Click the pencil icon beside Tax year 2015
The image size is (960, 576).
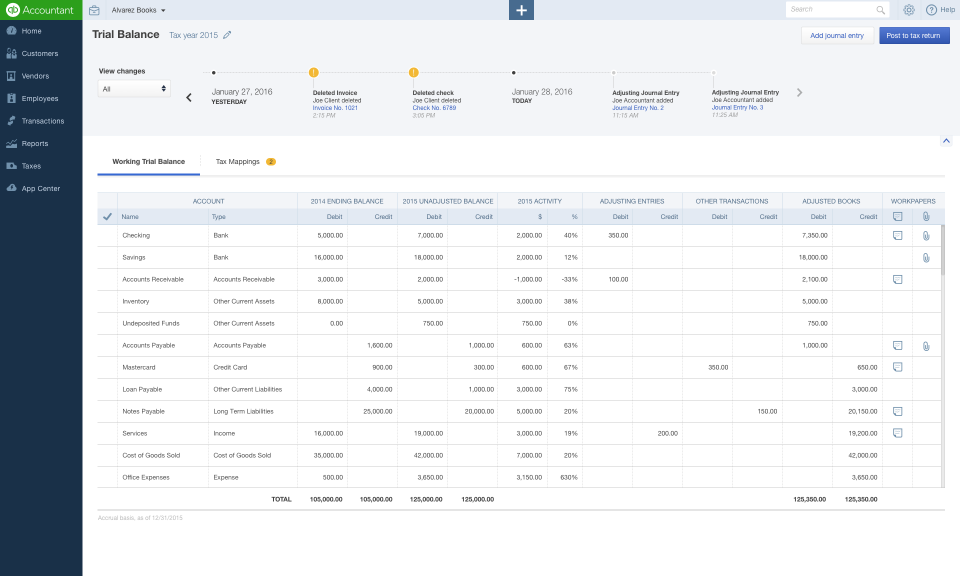point(227,35)
